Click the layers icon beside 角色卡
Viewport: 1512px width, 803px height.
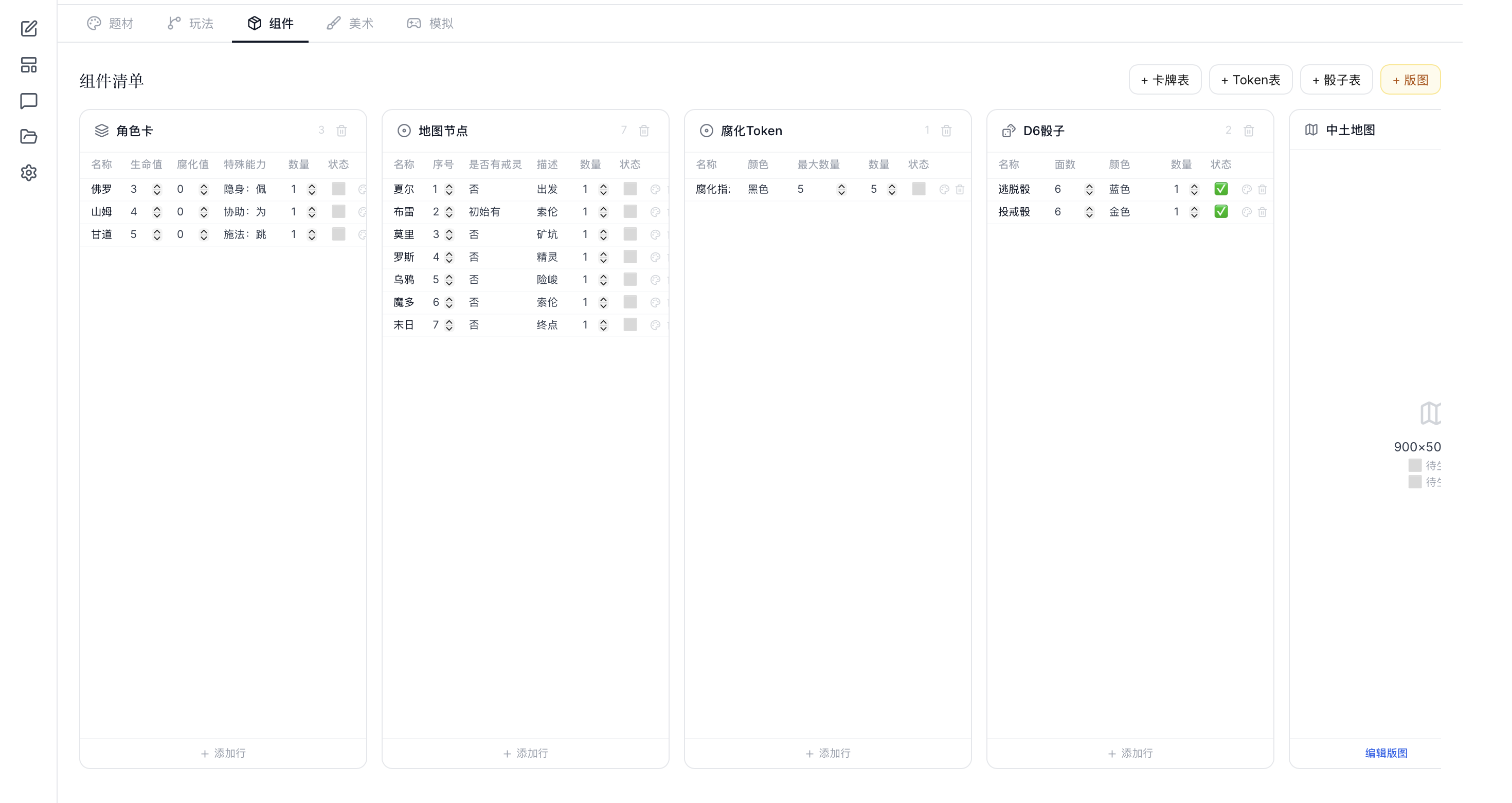click(101, 130)
